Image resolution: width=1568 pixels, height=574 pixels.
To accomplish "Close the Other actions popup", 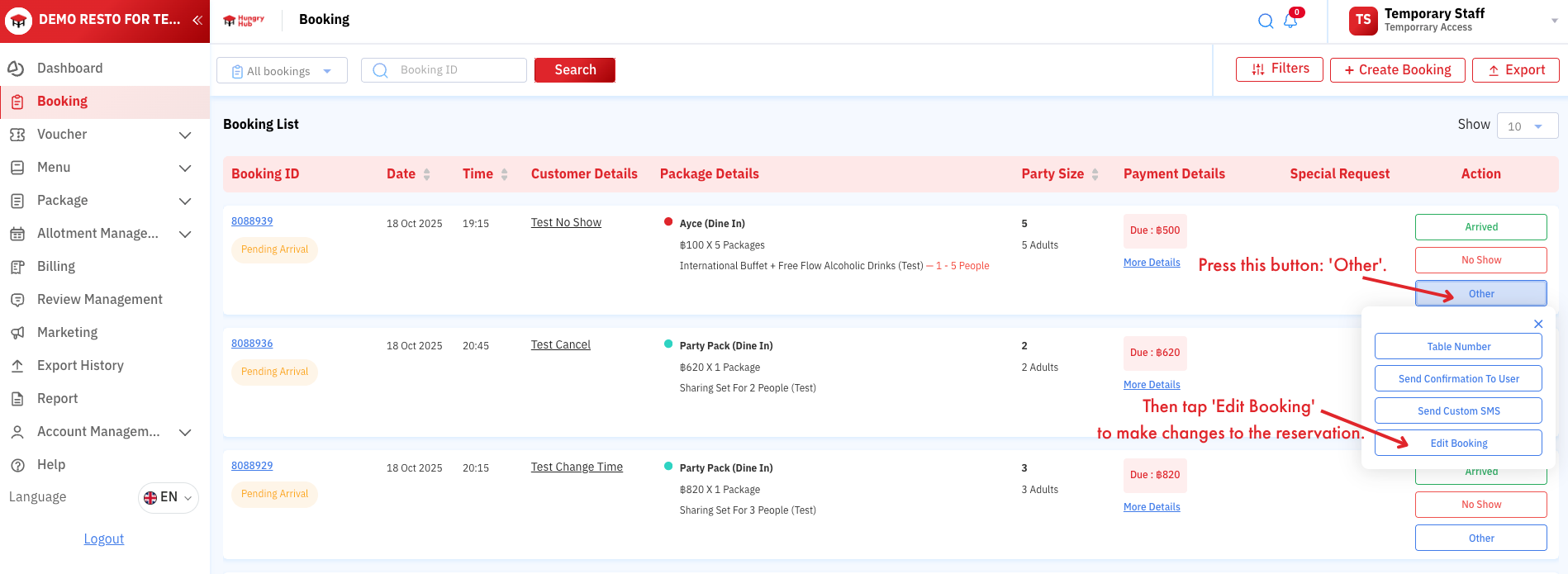I will pyautogui.click(x=1538, y=324).
